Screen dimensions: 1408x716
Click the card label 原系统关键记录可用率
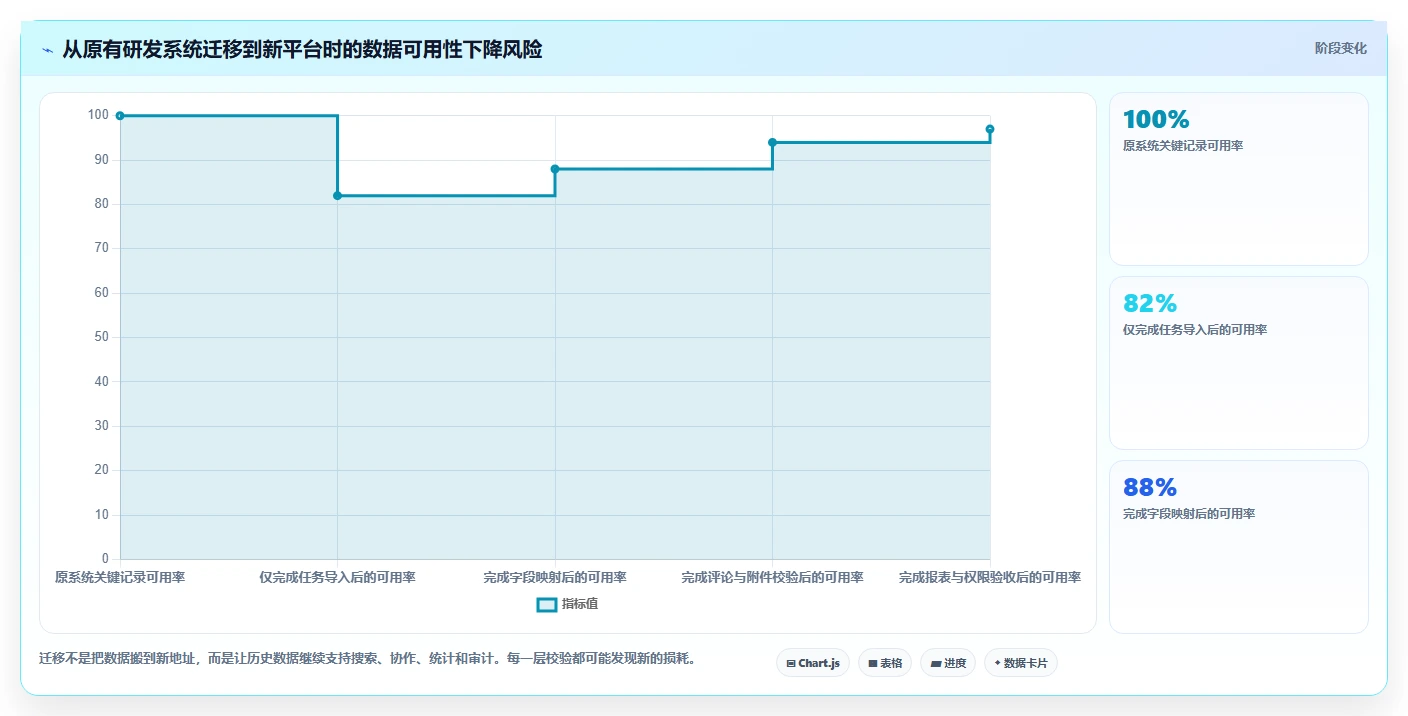coord(1183,146)
